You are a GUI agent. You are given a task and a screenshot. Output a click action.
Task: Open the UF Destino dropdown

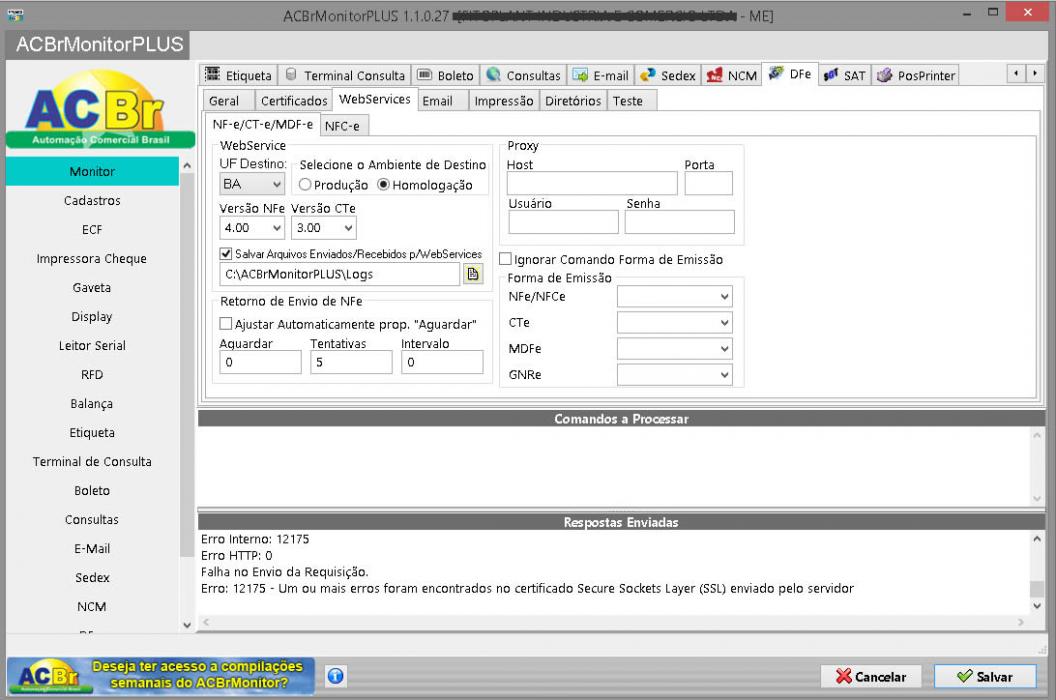click(x=252, y=183)
